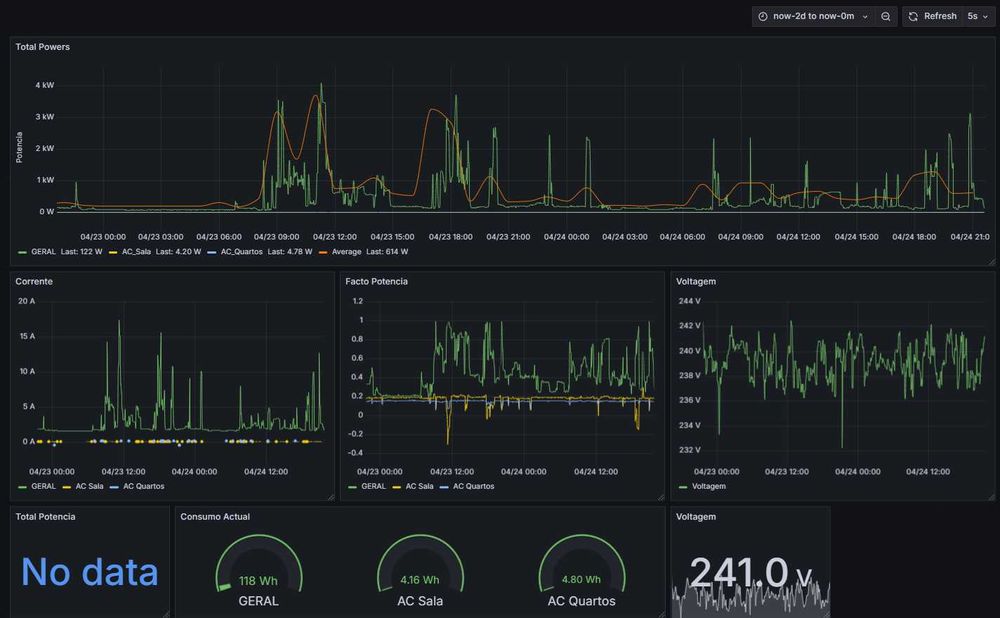Click the Potencia y-axis label
Screen dimensions: 1000x618
point(19,147)
